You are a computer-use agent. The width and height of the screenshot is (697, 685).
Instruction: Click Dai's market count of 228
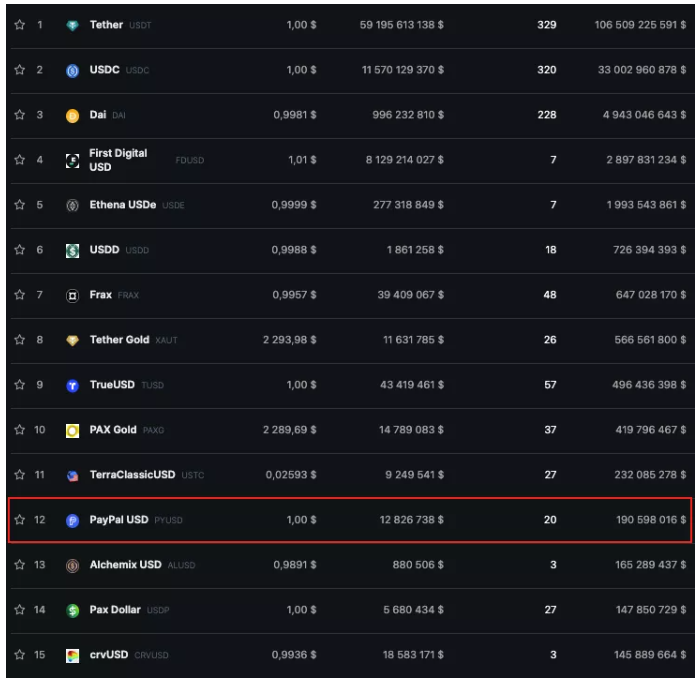pyautogui.click(x=546, y=115)
